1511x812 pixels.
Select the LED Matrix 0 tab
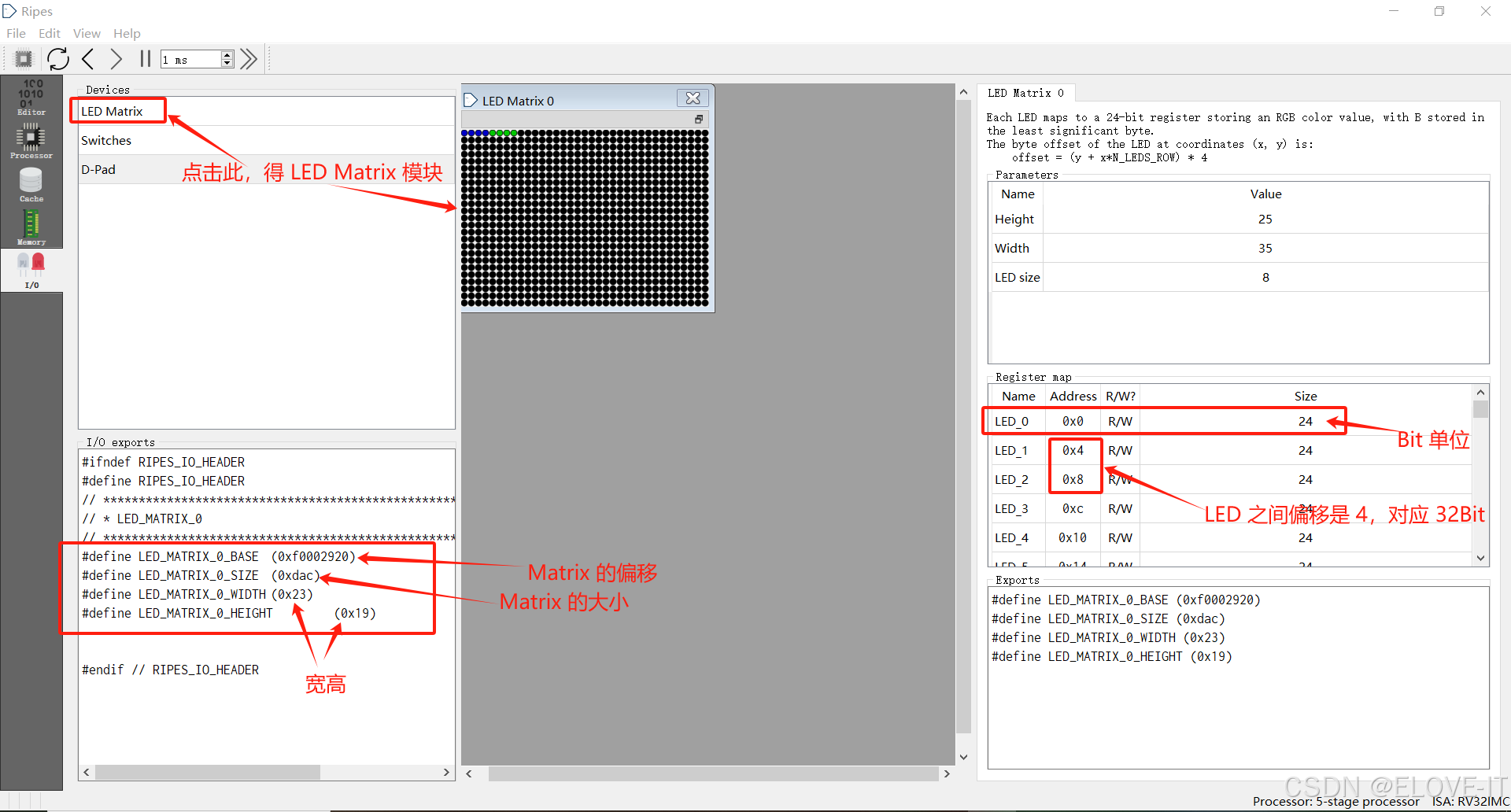point(1025,93)
